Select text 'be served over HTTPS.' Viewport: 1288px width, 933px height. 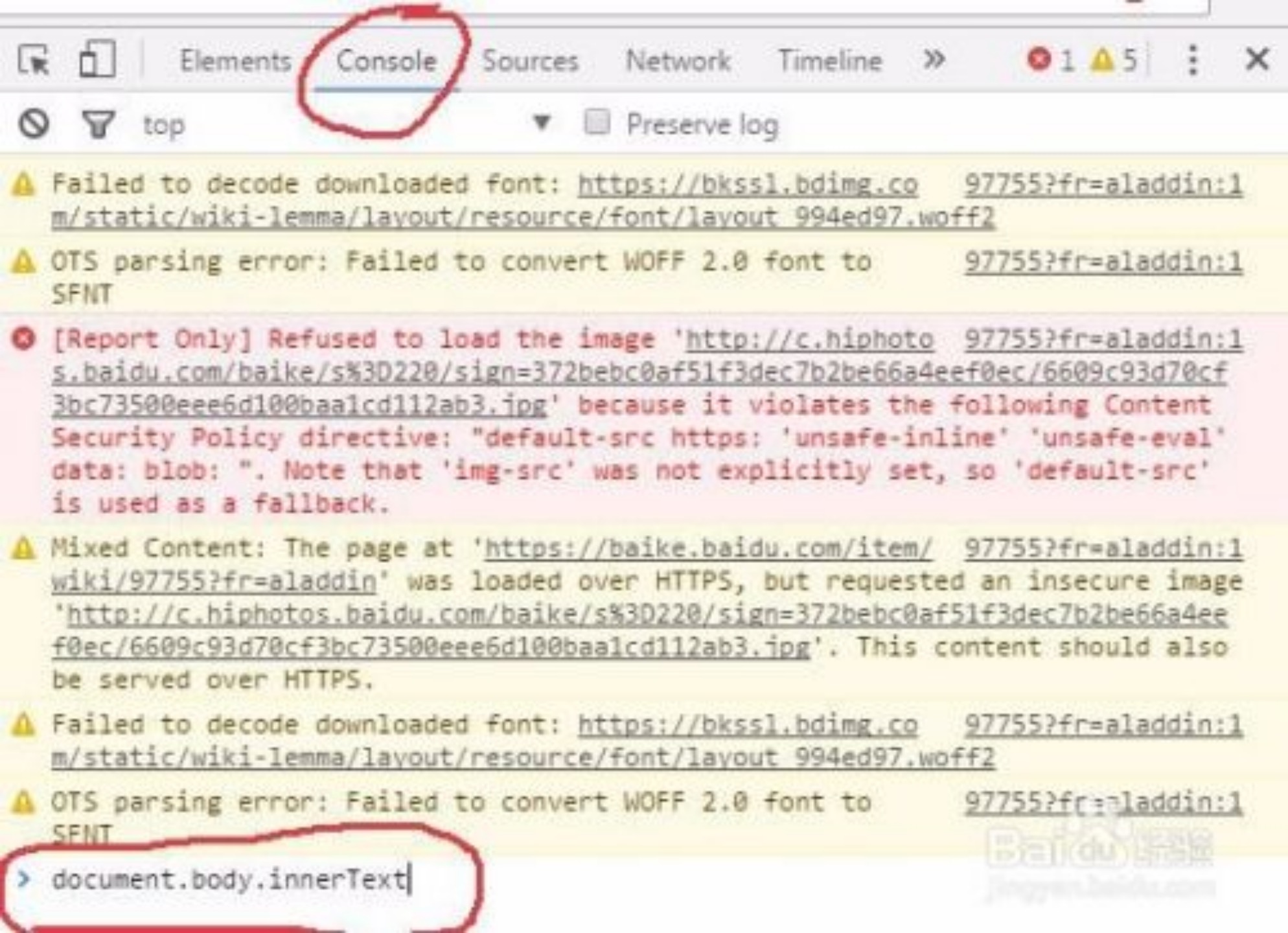point(213,680)
